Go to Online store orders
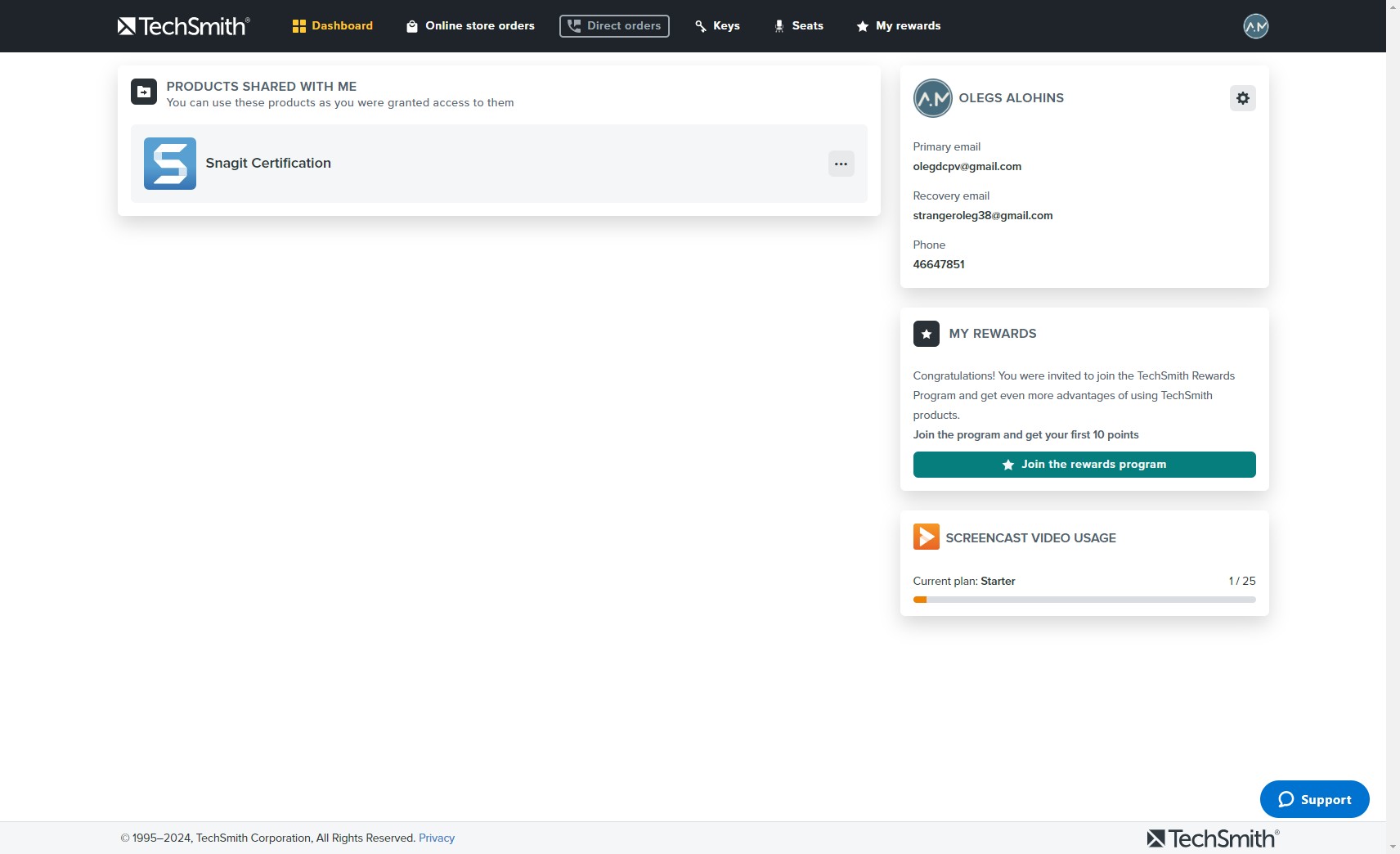This screenshot has height=854, width=1400. [x=470, y=26]
